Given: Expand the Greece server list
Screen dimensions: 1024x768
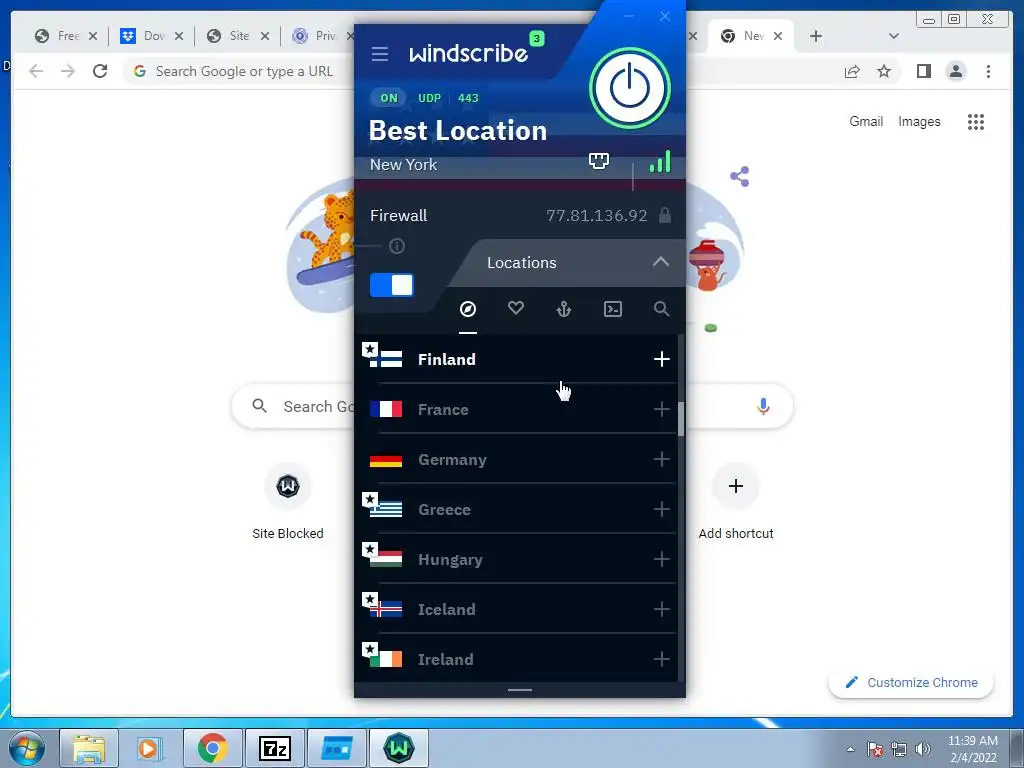Looking at the screenshot, I should [662, 509].
